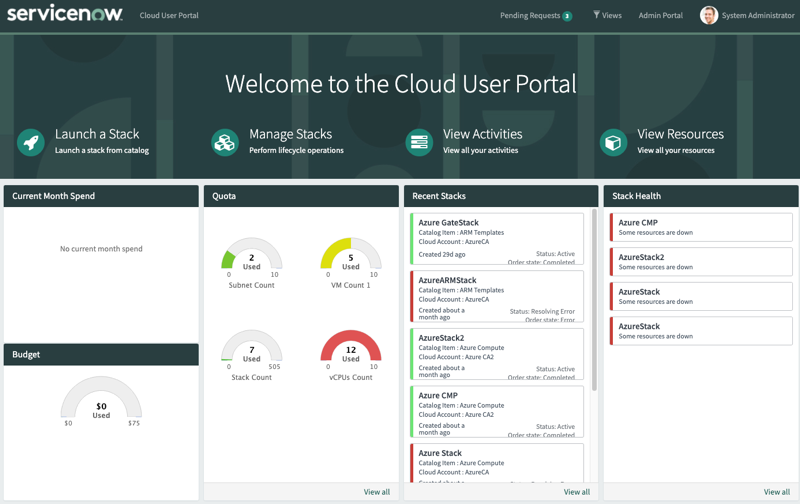Click the vCPUs Count gauge

[351, 346]
